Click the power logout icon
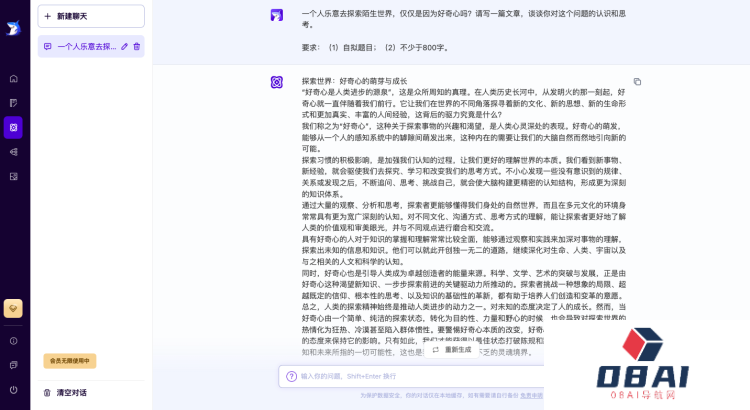The height and width of the screenshot is (410, 750). pyautogui.click(x=13, y=390)
